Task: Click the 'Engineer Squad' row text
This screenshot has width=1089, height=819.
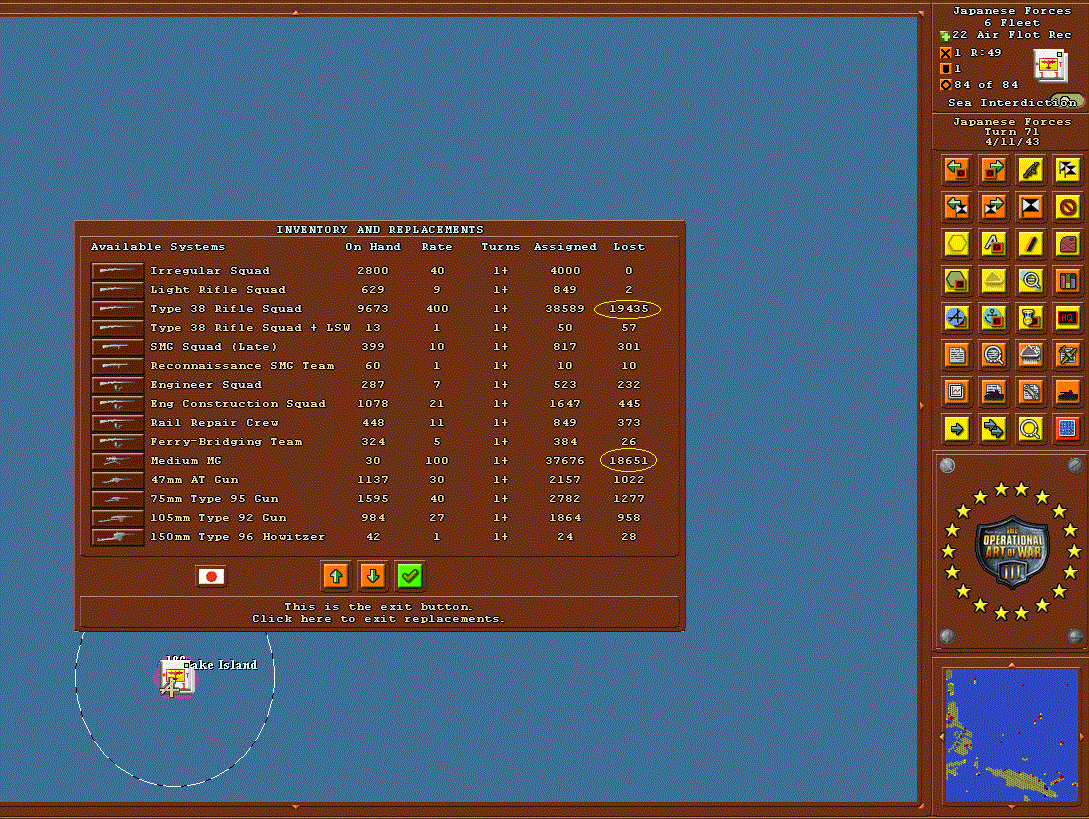Action: tap(206, 385)
